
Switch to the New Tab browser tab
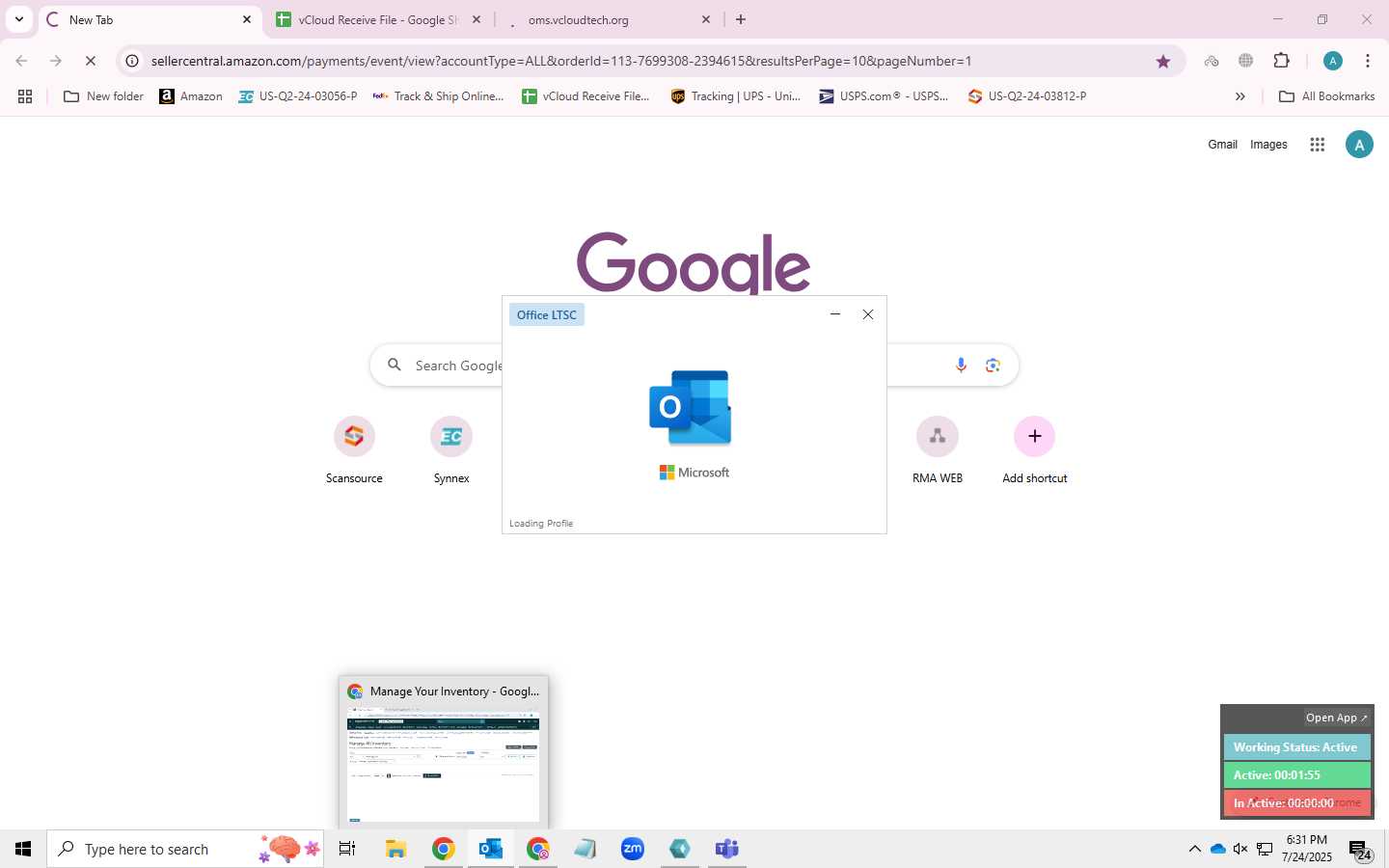tap(150, 19)
